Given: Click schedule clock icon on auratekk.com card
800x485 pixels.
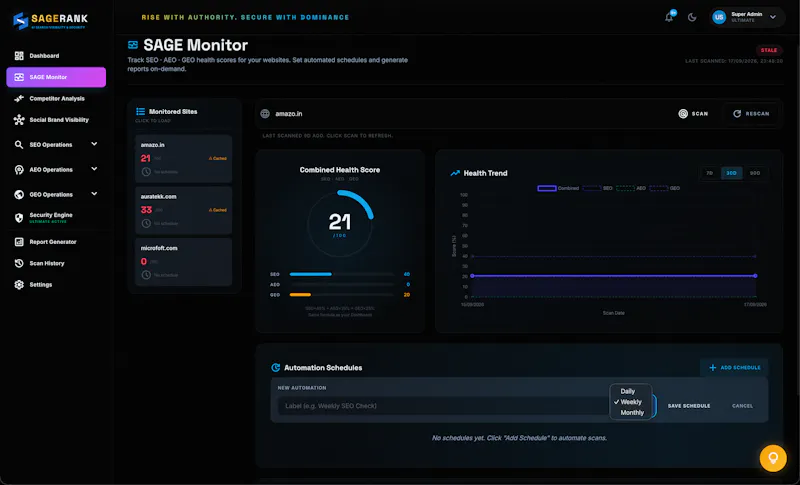Looking at the screenshot, I should pyautogui.click(x=146, y=223).
